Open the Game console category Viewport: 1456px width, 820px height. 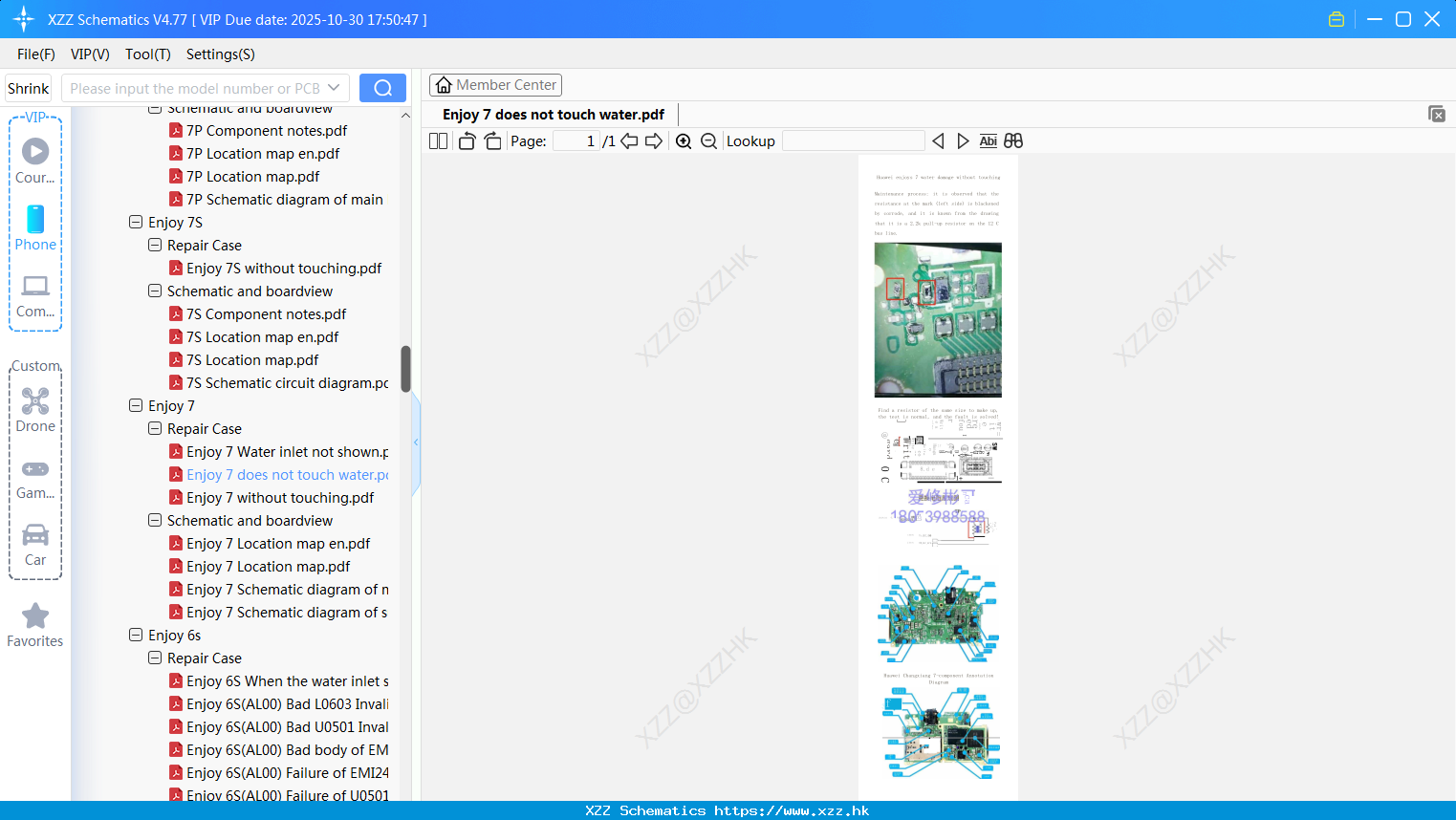[35, 478]
